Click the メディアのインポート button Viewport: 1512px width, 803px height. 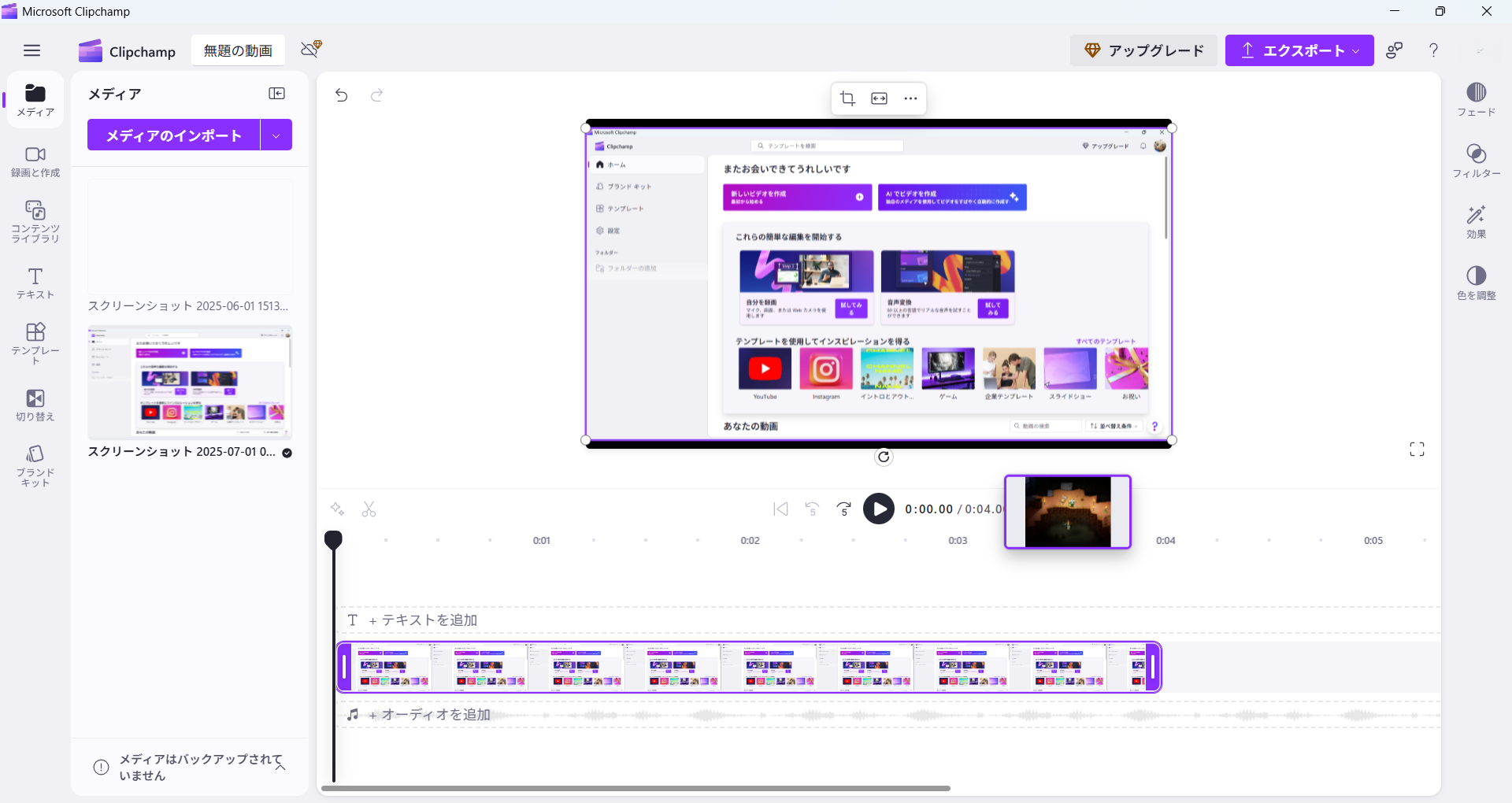(173, 135)
